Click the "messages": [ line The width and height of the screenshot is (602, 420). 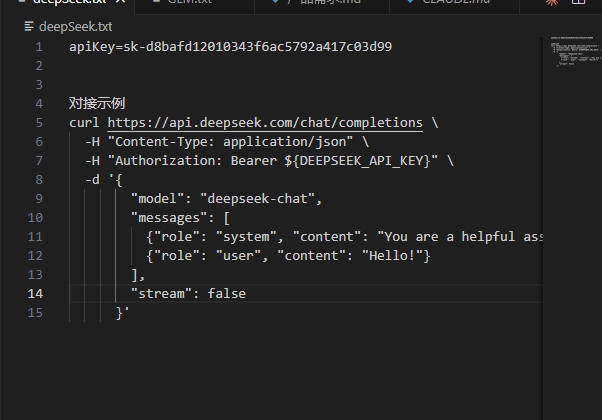(180, 218)
